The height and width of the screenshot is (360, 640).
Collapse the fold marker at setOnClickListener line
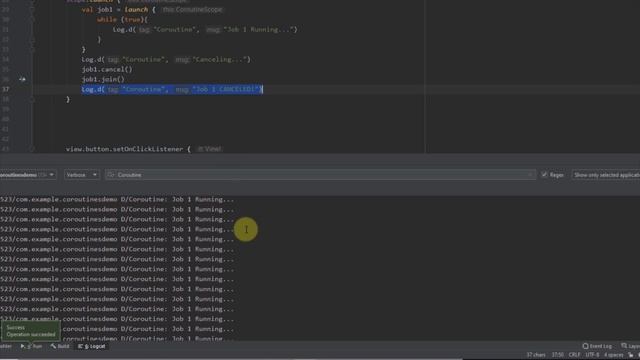32,149
